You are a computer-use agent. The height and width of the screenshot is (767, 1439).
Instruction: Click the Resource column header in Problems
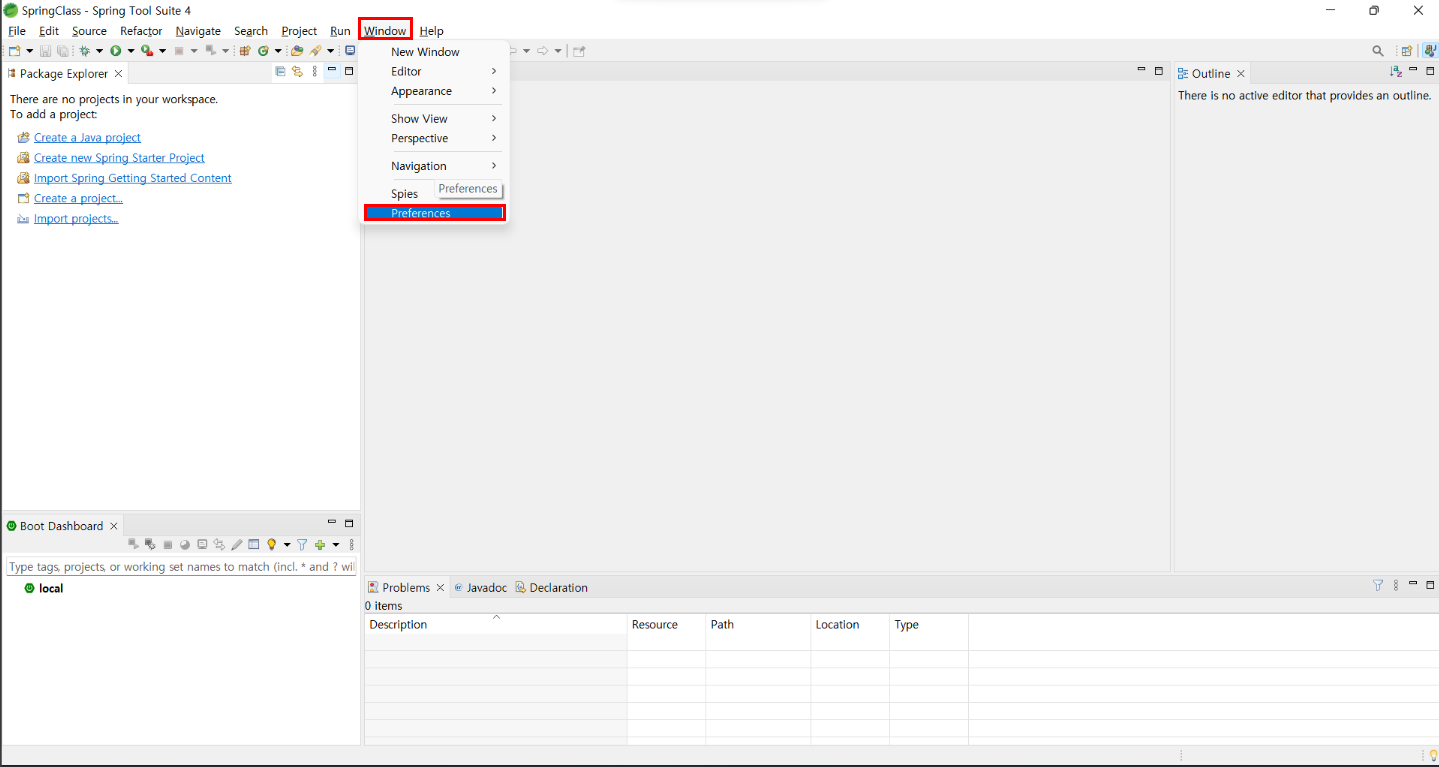(x=666, y=624)
